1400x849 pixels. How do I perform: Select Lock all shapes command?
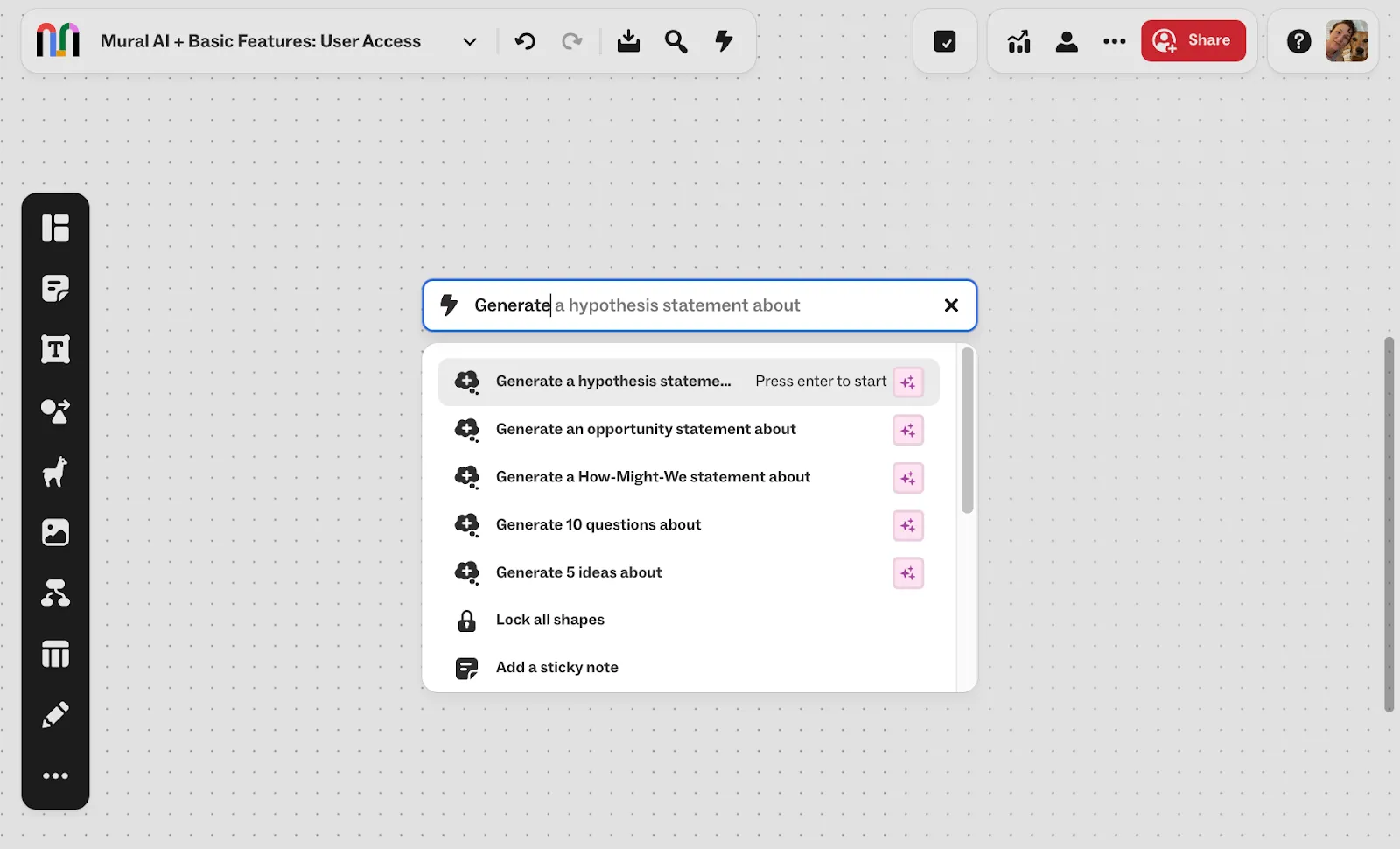pyautogui.click(x=689, y=620)
